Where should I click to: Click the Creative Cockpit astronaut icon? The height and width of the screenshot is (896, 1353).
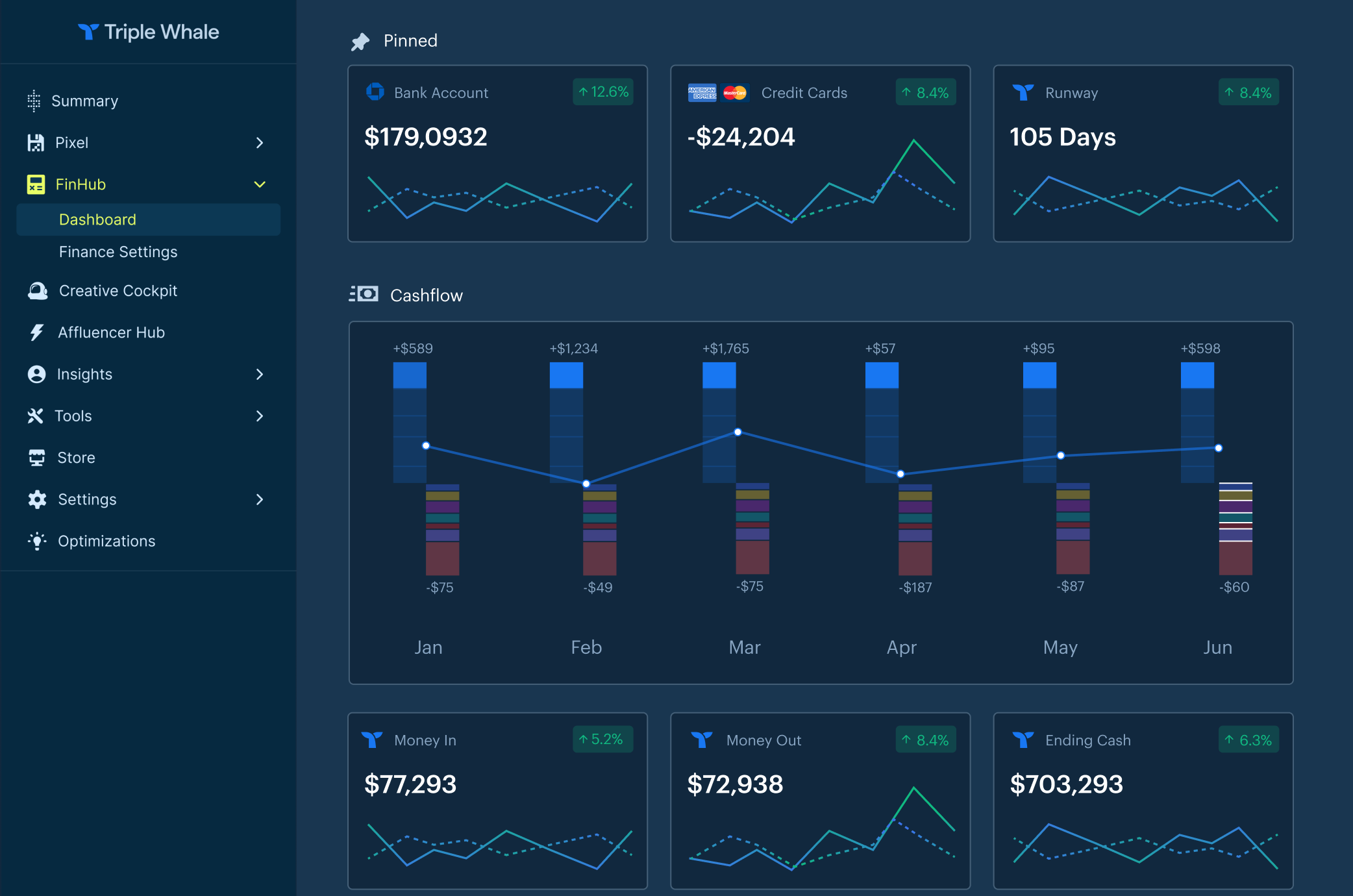point(38,291)
